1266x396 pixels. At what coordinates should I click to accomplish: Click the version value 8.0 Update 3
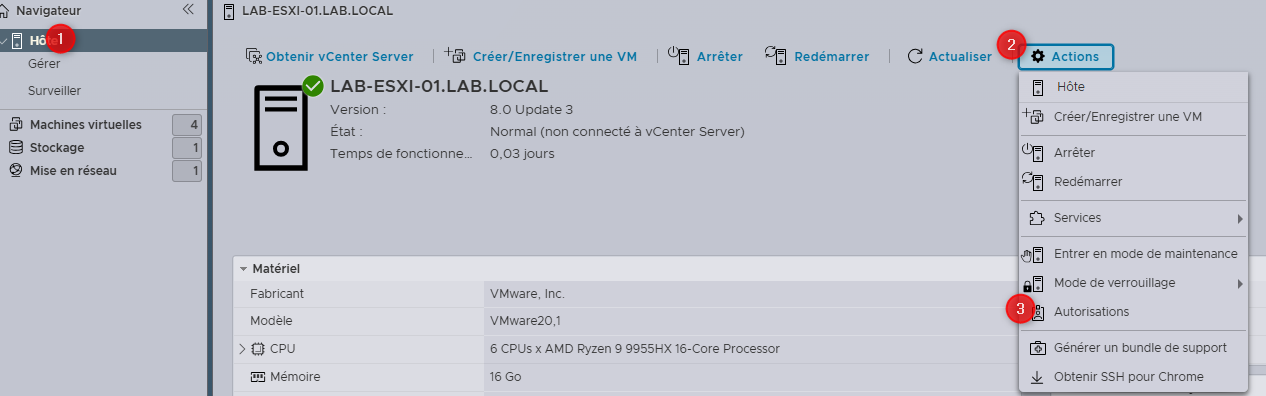(x=531, y=109)
